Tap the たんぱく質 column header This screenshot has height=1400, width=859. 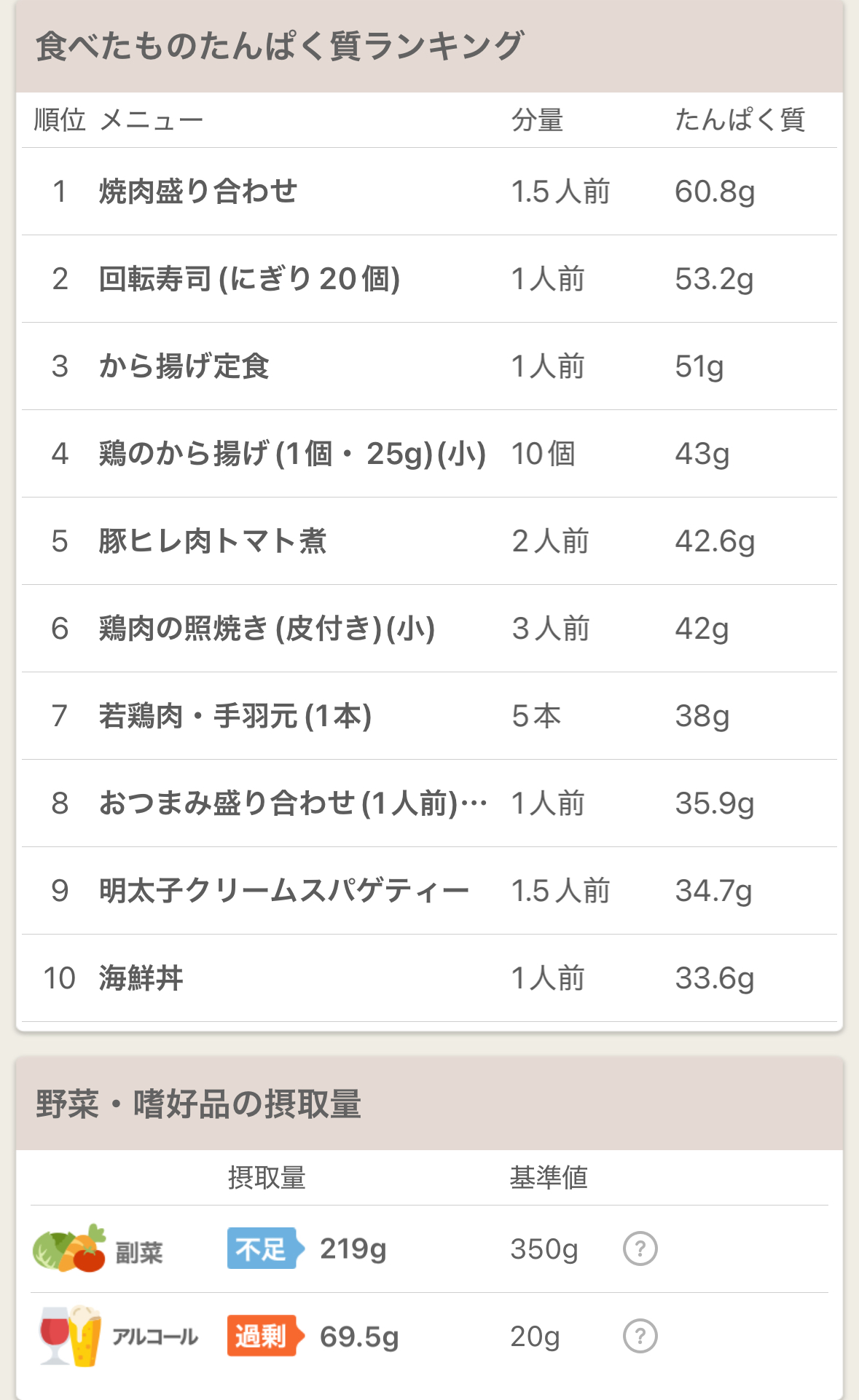[740, 119]
